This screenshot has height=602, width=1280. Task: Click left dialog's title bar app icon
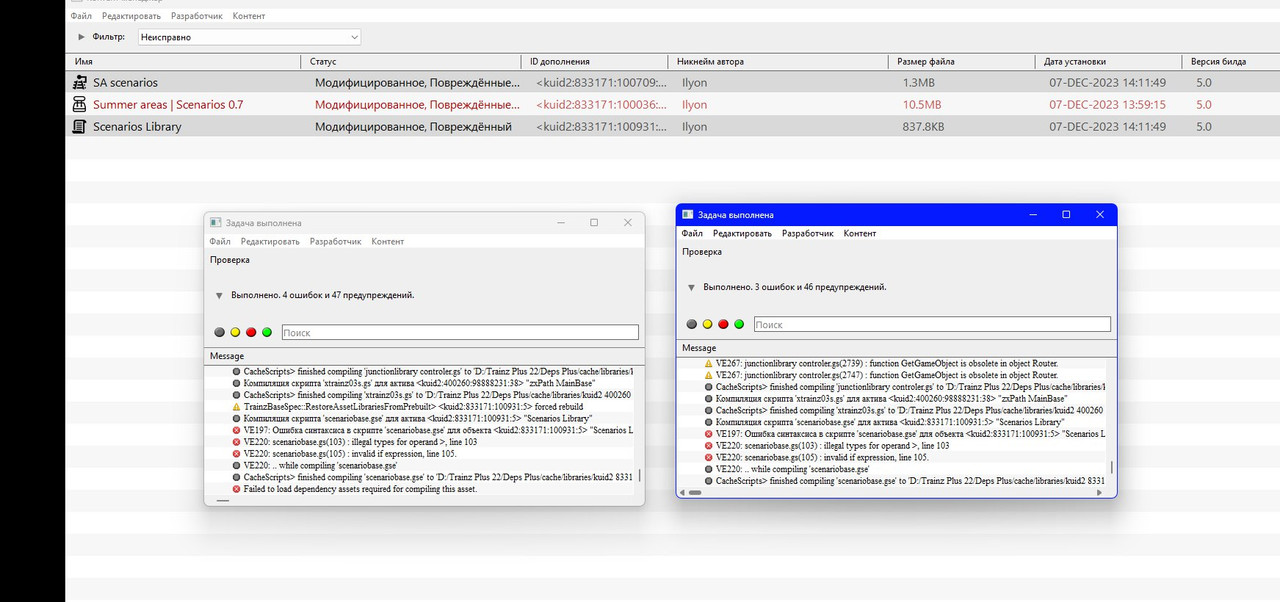pyautogui.click(x=215, y=222)
